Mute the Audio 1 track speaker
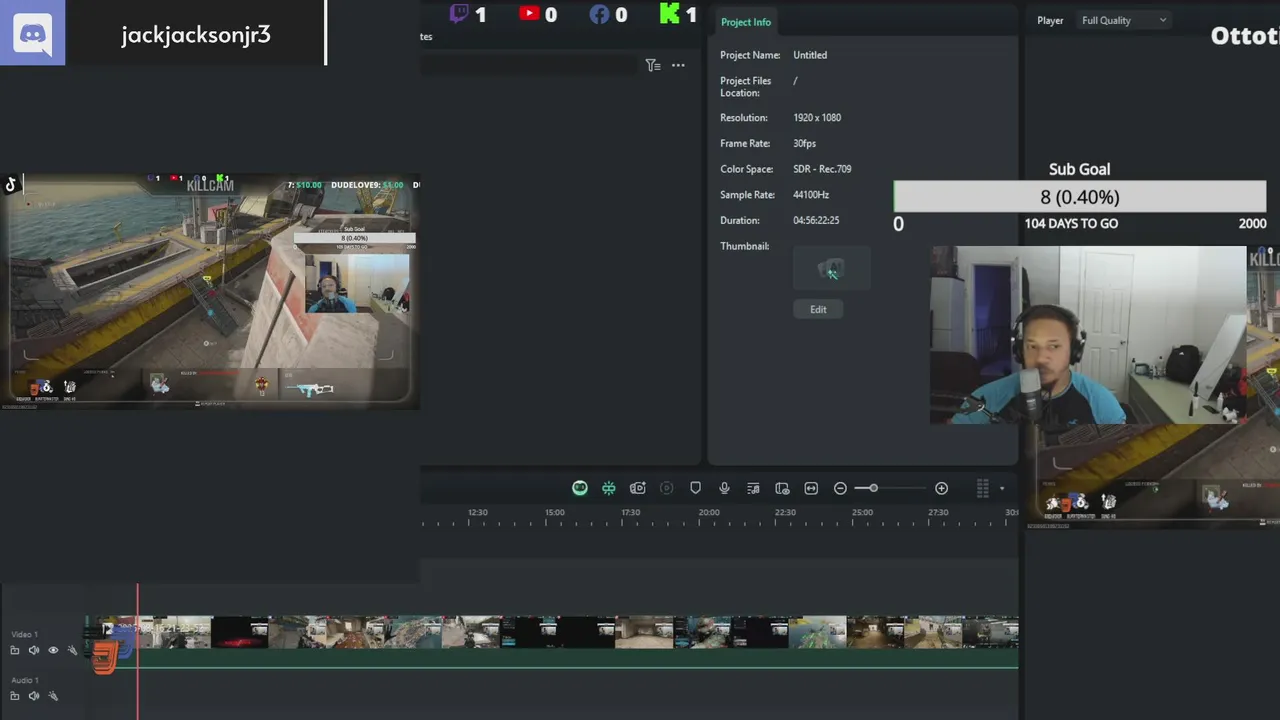Image resolution: width=1280 pixels, height=720 pixels. click(34, 696)
